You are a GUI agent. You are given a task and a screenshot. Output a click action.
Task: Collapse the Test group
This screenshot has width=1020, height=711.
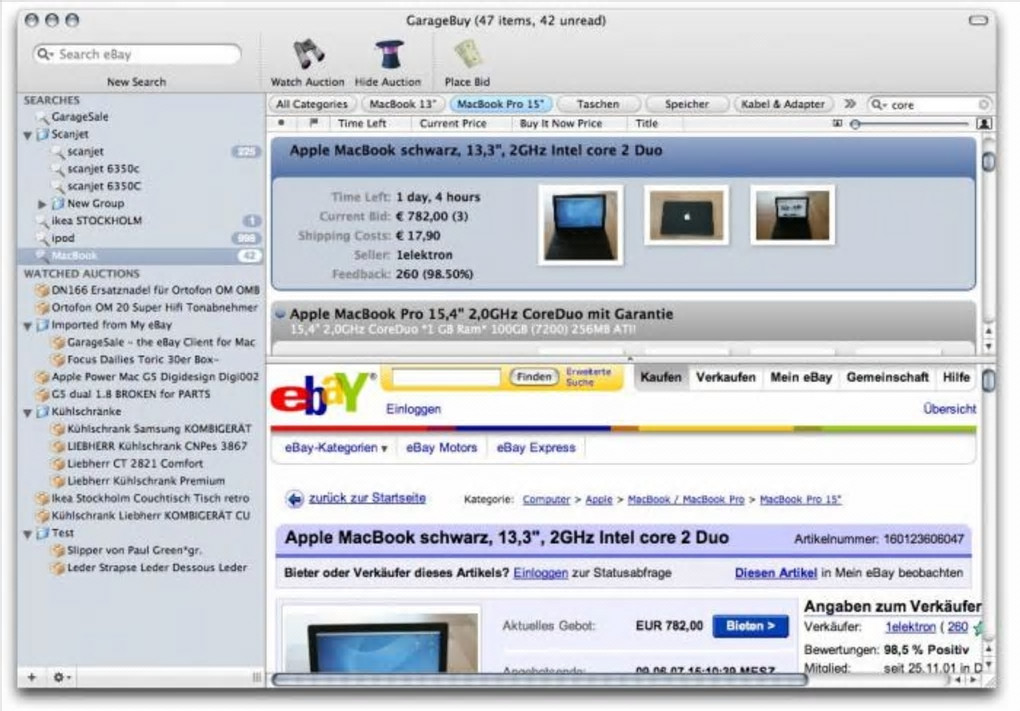click(28, 533)
